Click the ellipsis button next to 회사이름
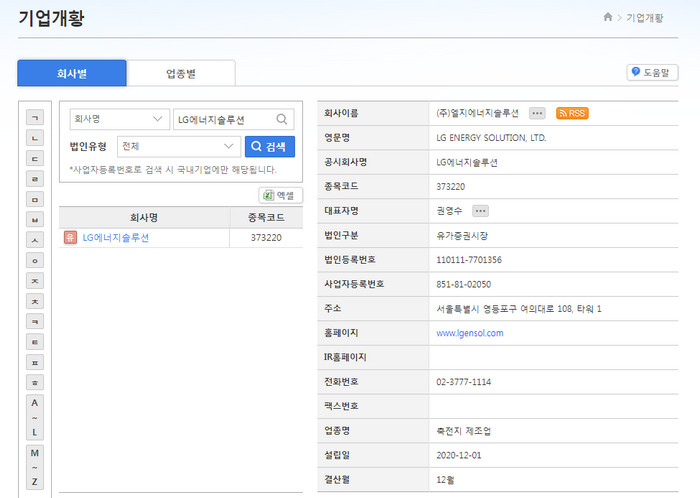 (x=537, y=113)
